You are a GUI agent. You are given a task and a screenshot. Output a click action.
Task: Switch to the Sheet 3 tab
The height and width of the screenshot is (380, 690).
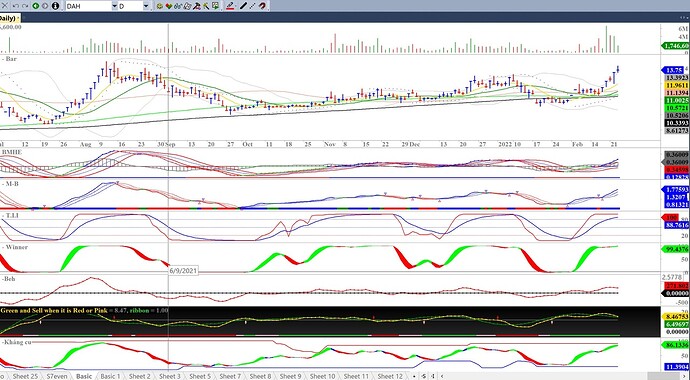point(169,376)
